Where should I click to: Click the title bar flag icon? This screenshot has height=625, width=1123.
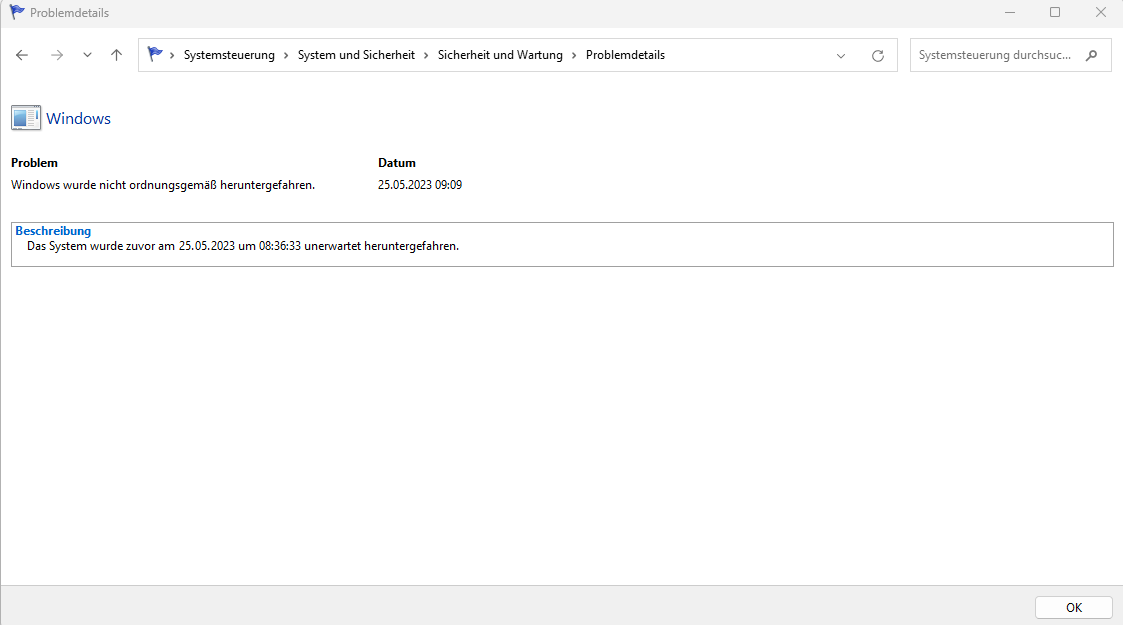click(17, 12)
